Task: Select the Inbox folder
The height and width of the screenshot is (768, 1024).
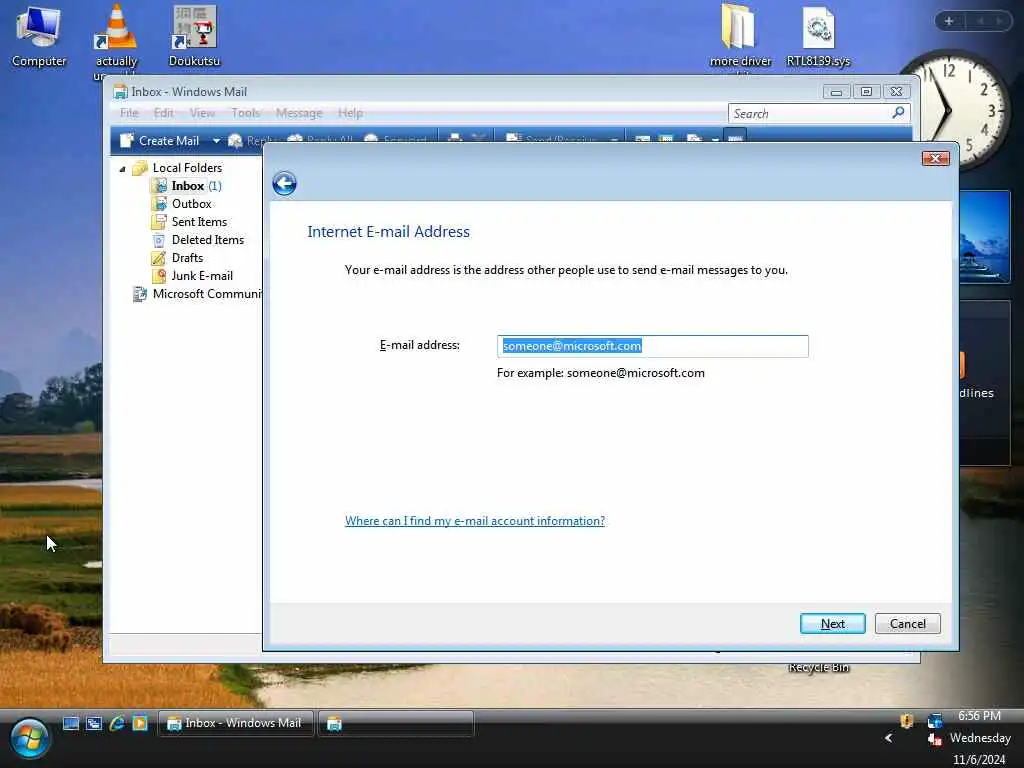Action: tap(187, 186)
